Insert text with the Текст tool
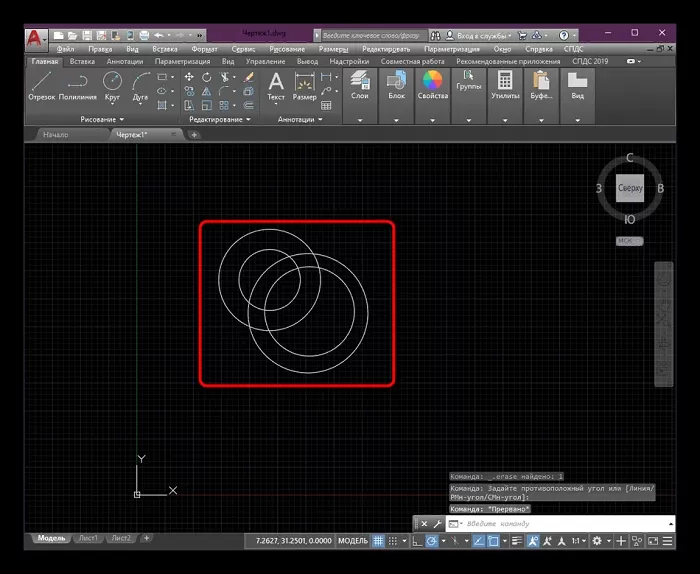 [276, 86]
